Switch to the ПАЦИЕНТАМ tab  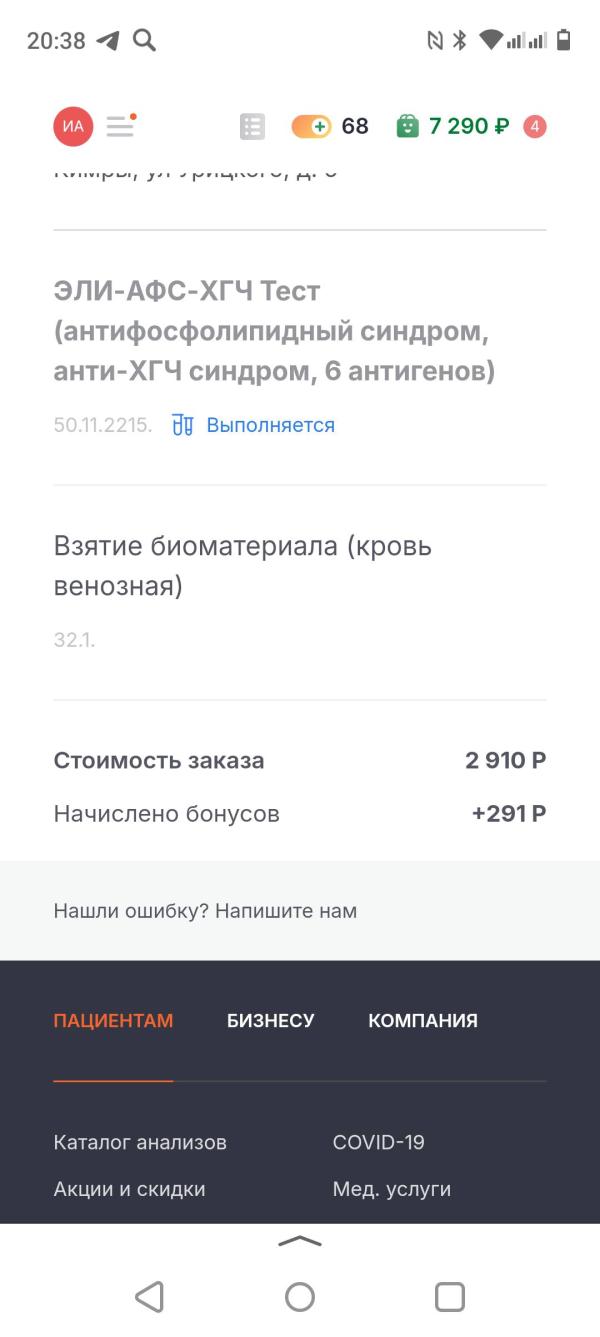click(x=113, y=1021)
